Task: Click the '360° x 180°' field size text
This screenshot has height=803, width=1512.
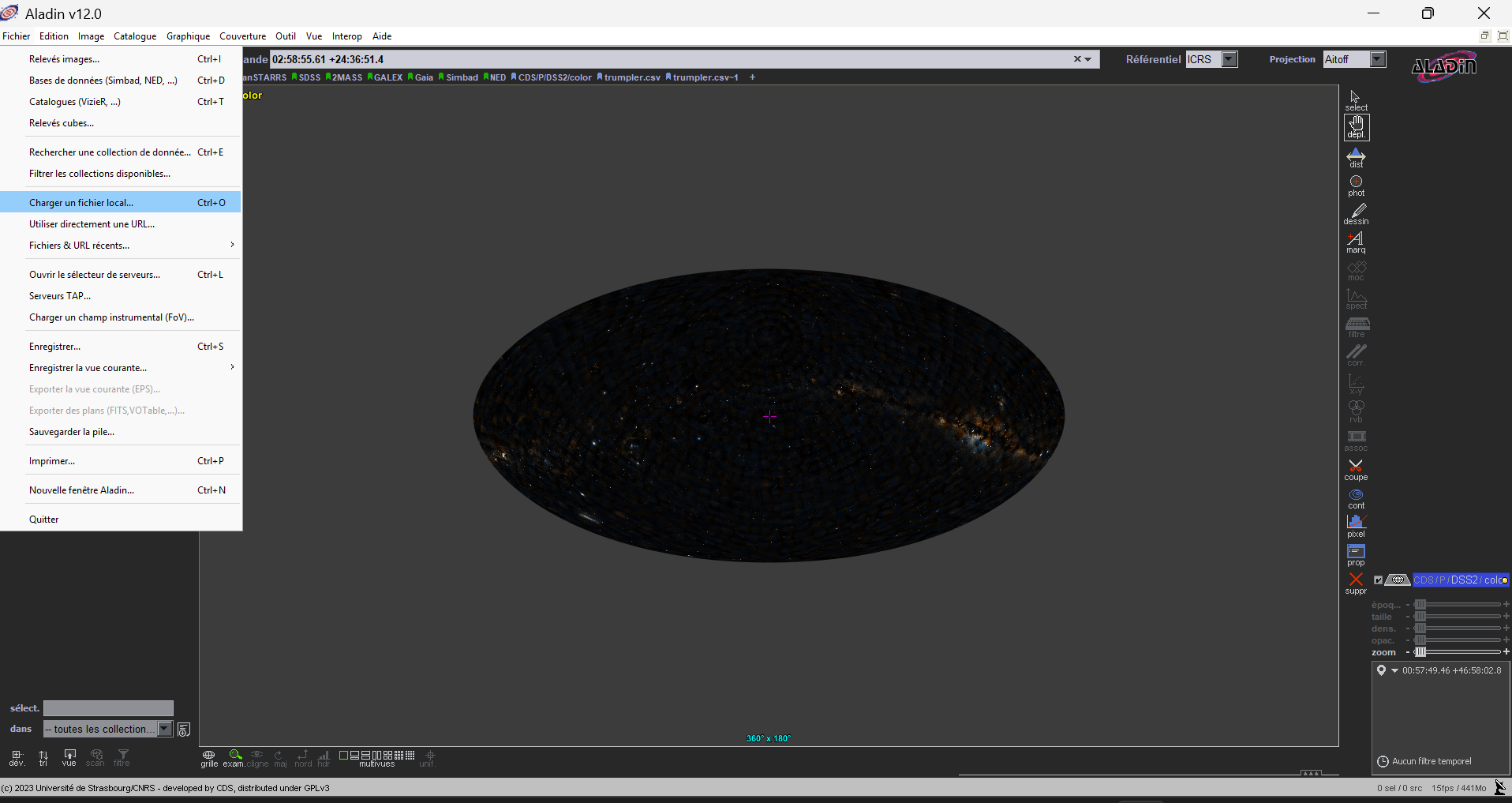Action: tap(769, 738)
